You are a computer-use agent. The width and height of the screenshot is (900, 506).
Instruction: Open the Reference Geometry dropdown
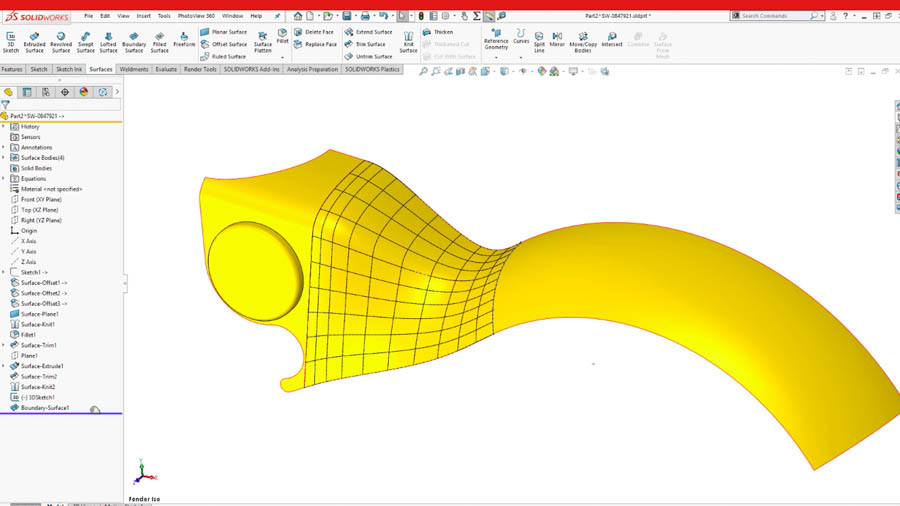pos(496,57)
